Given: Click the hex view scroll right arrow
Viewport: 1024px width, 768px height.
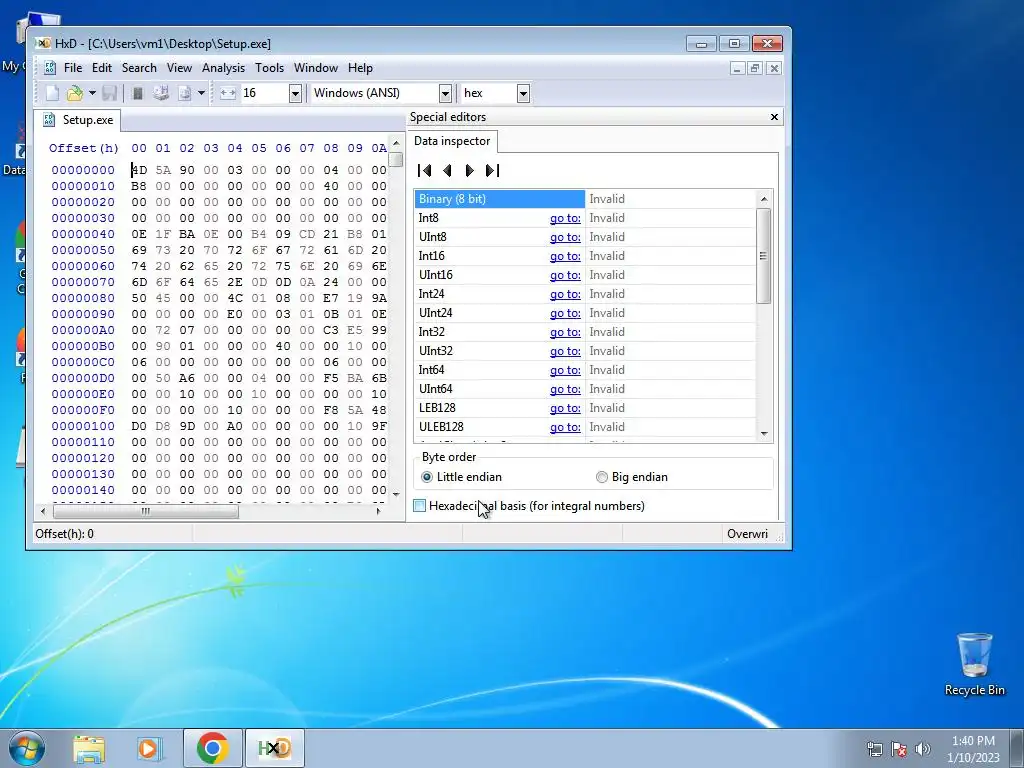Looking at the screenshot, I should [378, 511].
